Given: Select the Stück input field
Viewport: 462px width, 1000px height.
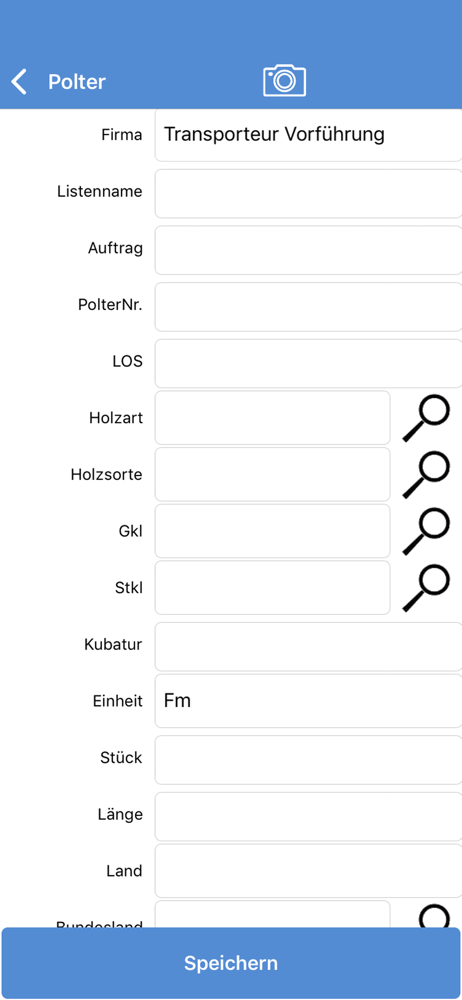Looking at the screenshot, I should coord(308,760).
